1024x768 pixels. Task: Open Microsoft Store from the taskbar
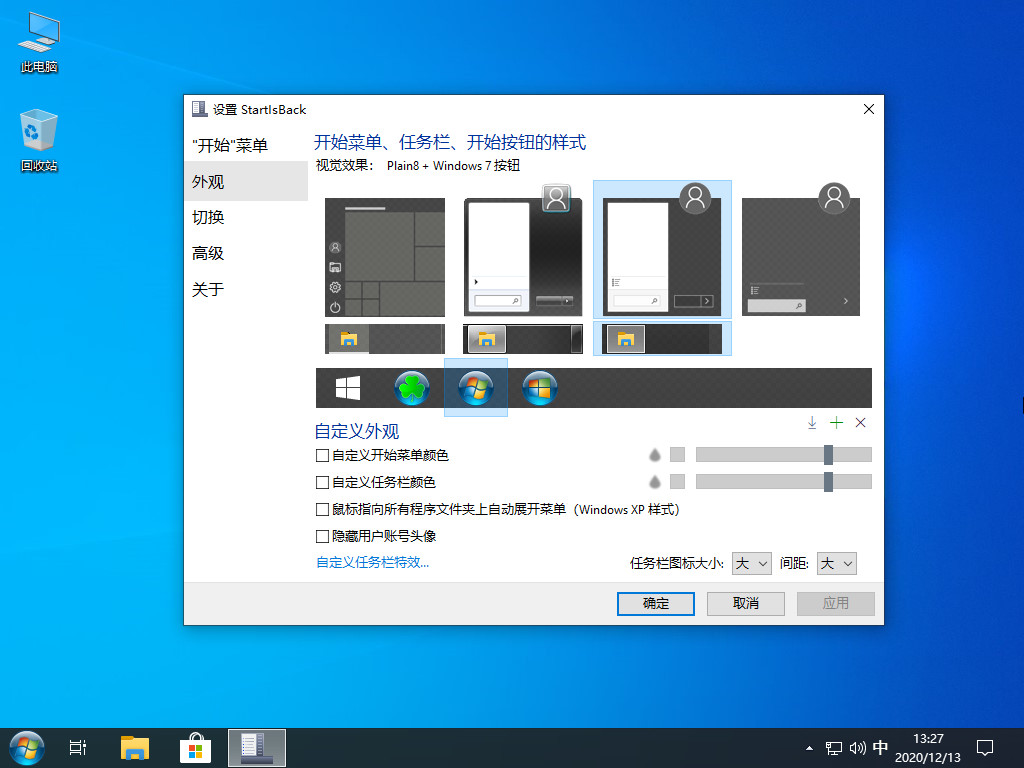(x=195, y=747)
